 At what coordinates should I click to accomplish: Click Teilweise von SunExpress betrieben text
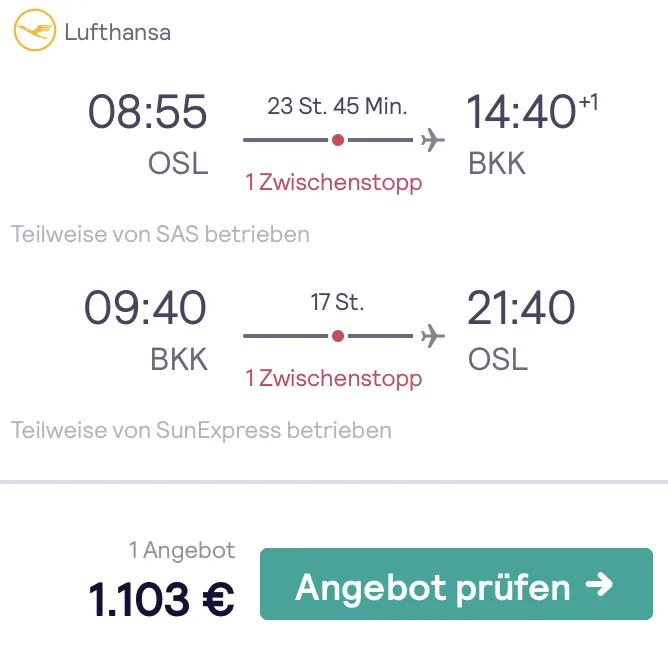coord(202,431)
